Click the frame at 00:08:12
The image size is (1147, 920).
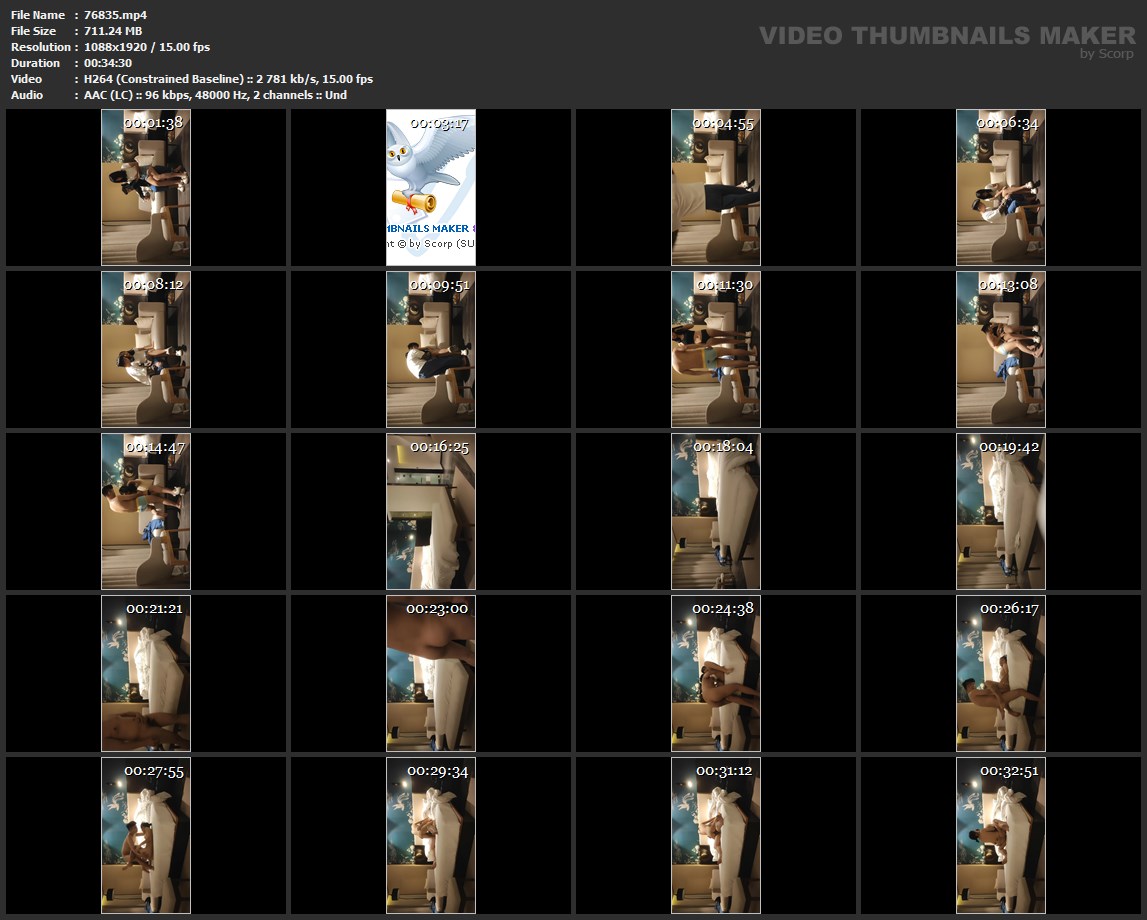[x=146, y=349]
